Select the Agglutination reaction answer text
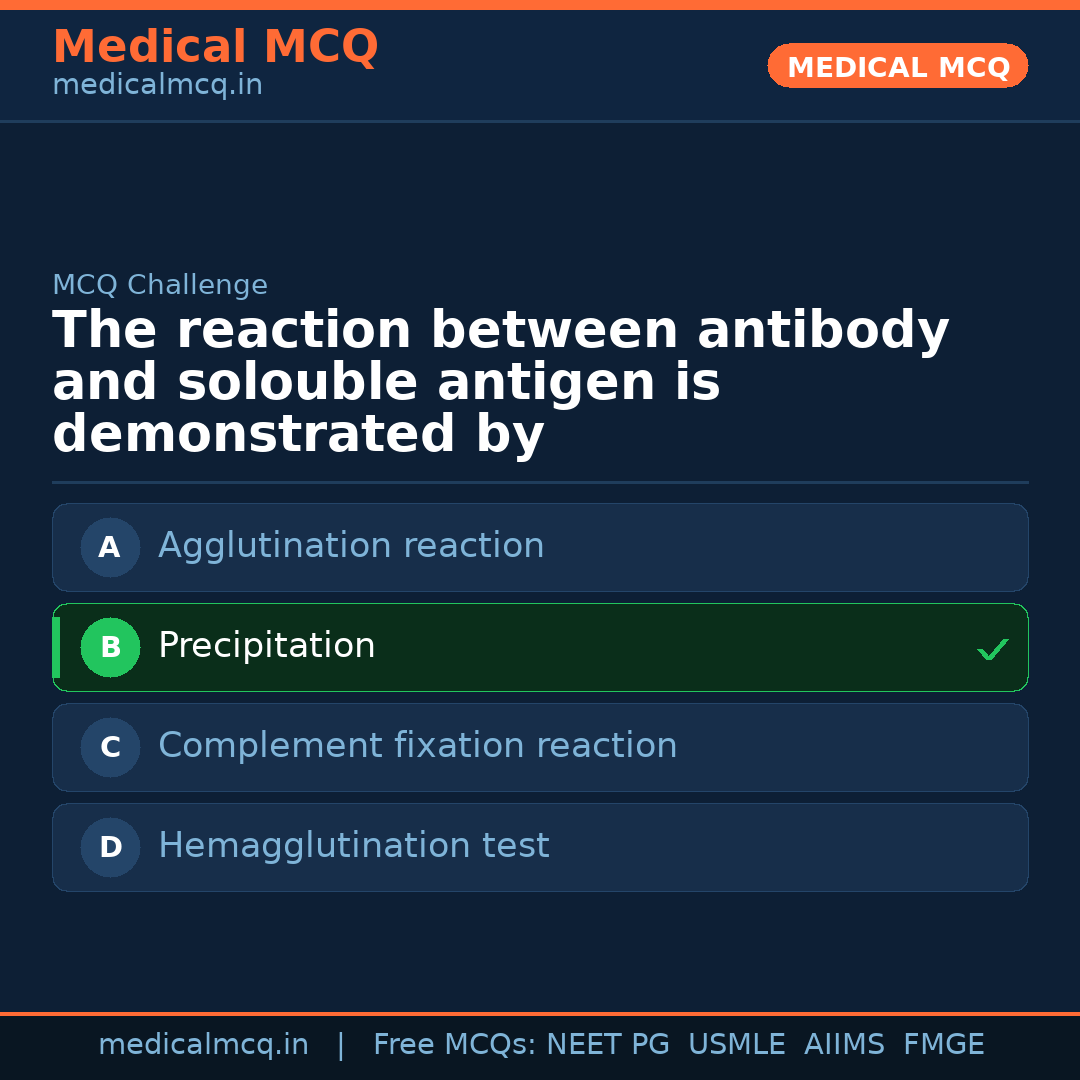Screen dimensions: 1080x1080 [x=351, y=546]
